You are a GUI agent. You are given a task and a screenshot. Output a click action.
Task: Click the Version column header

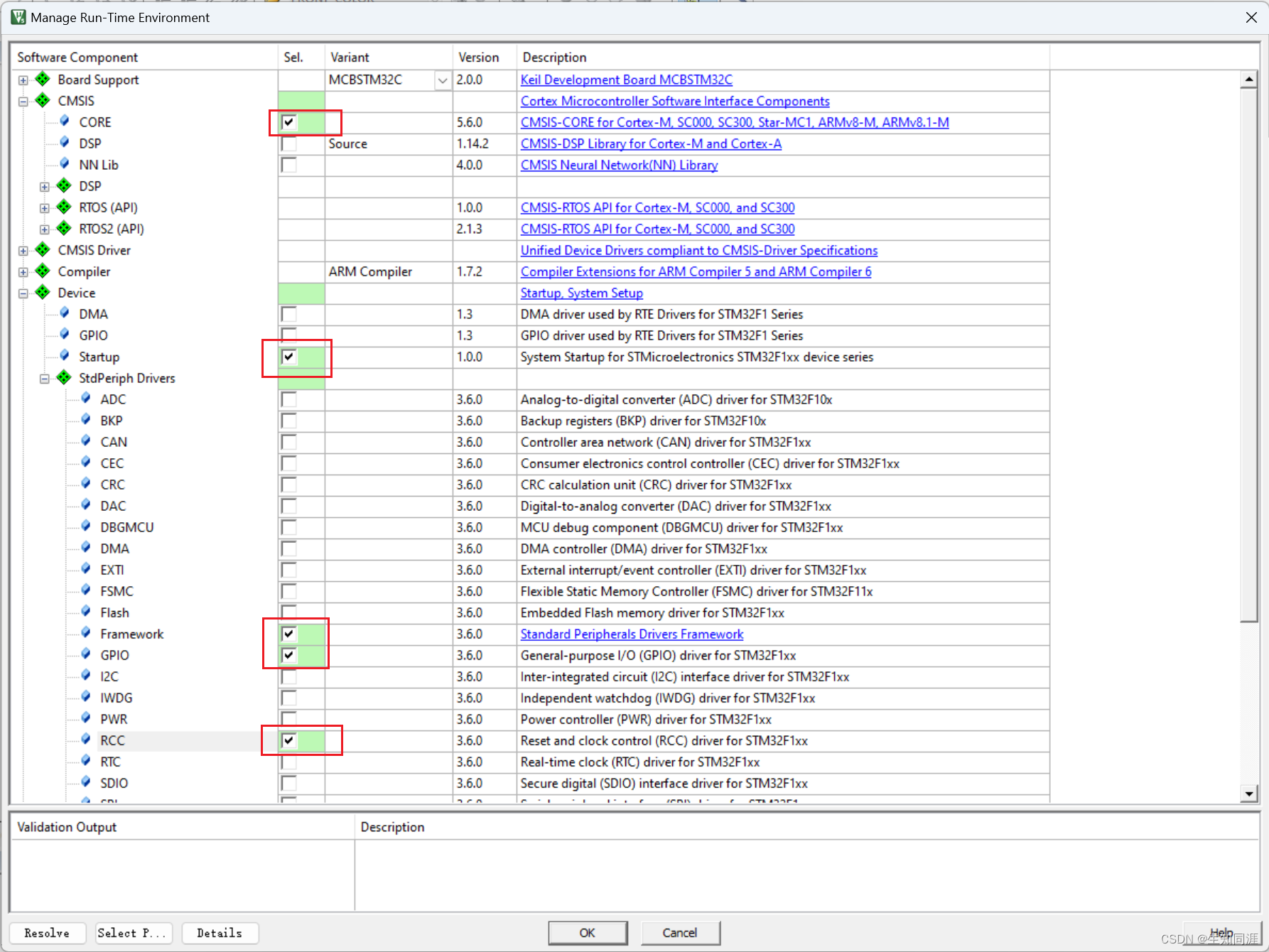pyautogui.click(x=478, y=57)
